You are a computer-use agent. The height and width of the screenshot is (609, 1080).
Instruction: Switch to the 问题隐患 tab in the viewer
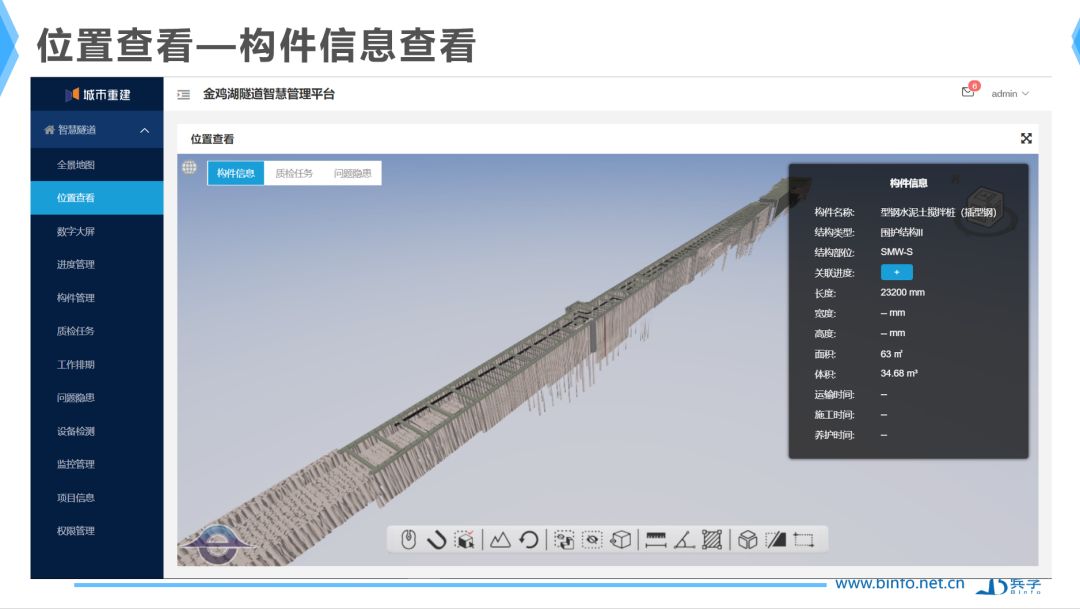point(353,173)
